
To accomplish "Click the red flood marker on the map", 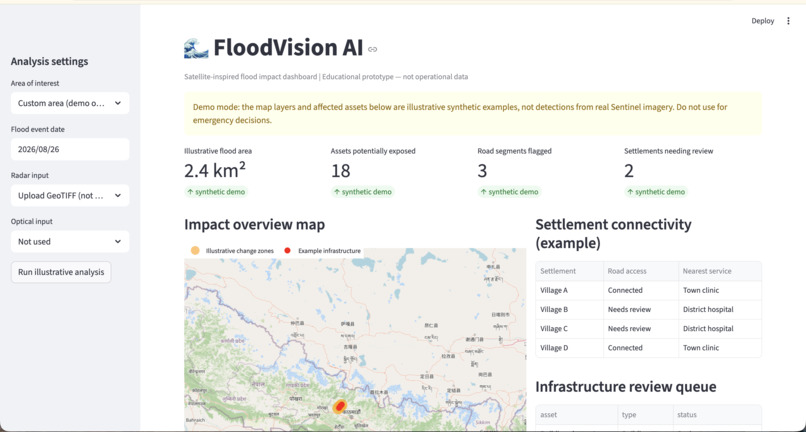I will pyautogui.click(x=339, y=406).
